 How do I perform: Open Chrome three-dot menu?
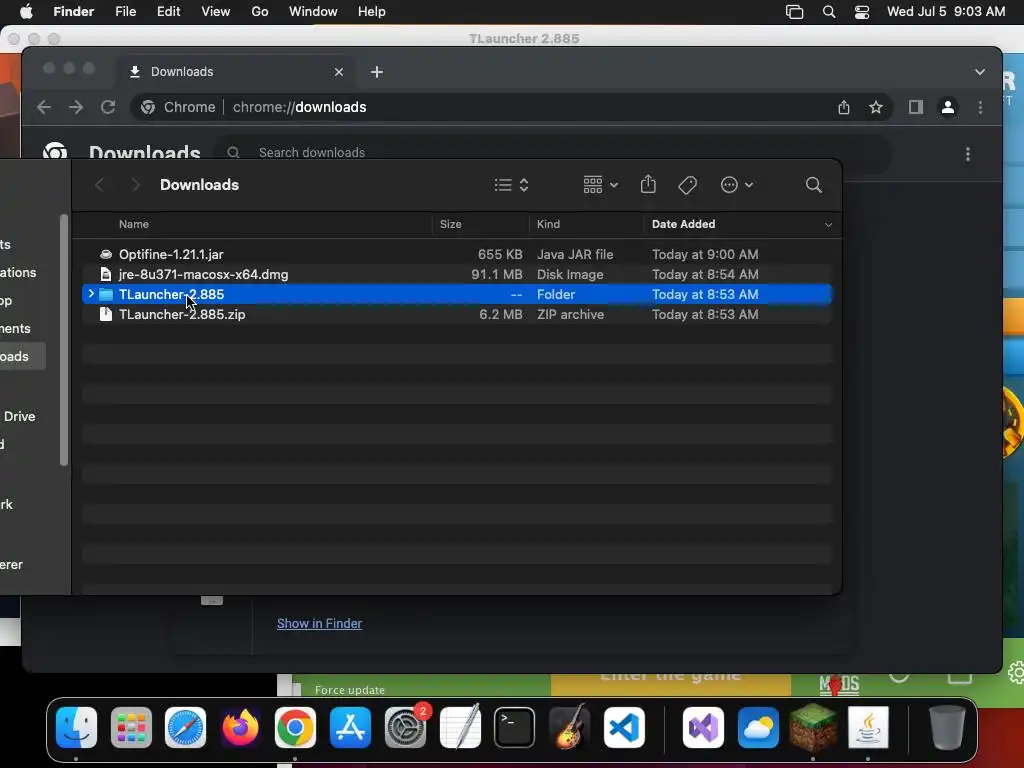[980, 107]
